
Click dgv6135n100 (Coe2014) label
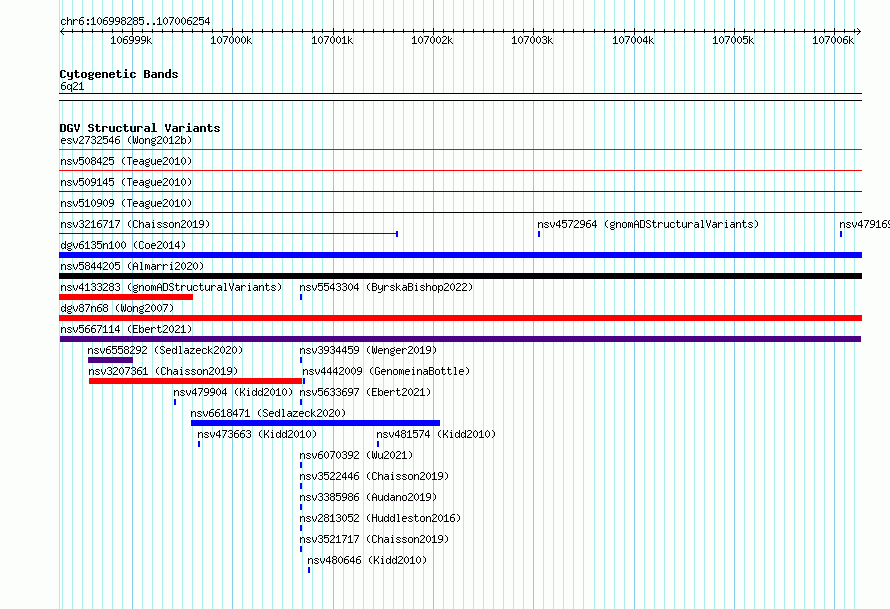[123, 245]
